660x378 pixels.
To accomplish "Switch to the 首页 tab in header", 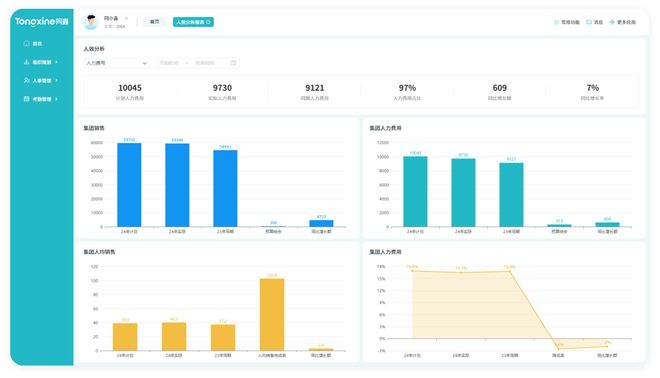I will (x=154, y=22).
